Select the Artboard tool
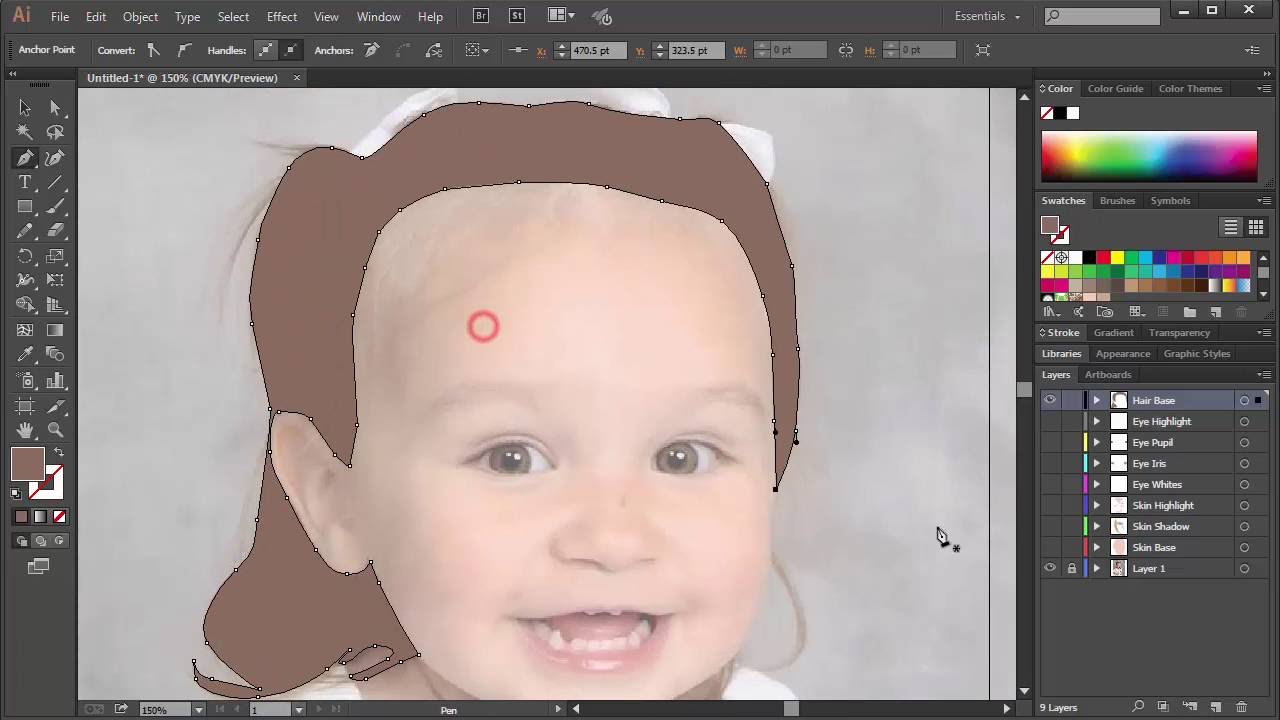Image resolution: width=1280 pixels, height=720 pixels. 25,406
